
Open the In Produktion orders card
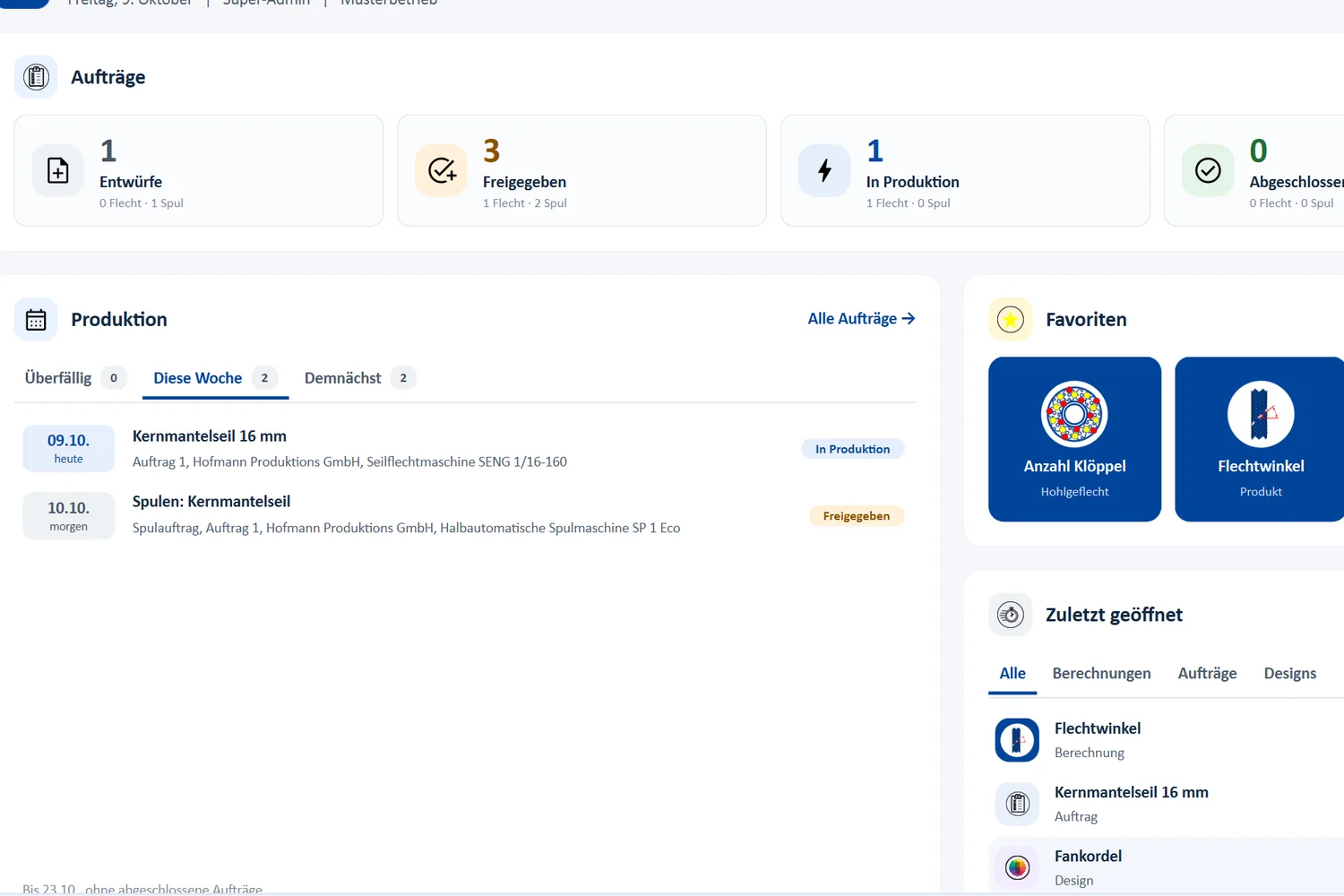(965, 170)
